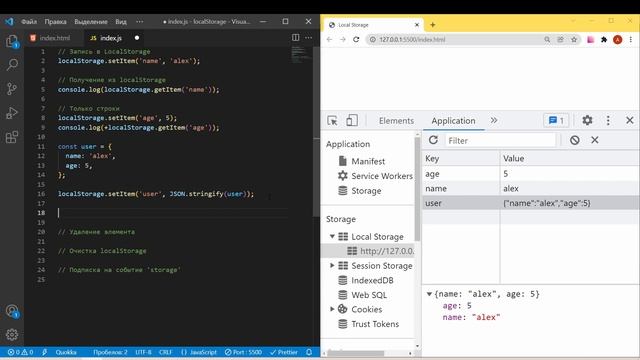Toggle device toolbar in DevTools
This screenshot has height=360, width=640.
pos(352,120)
